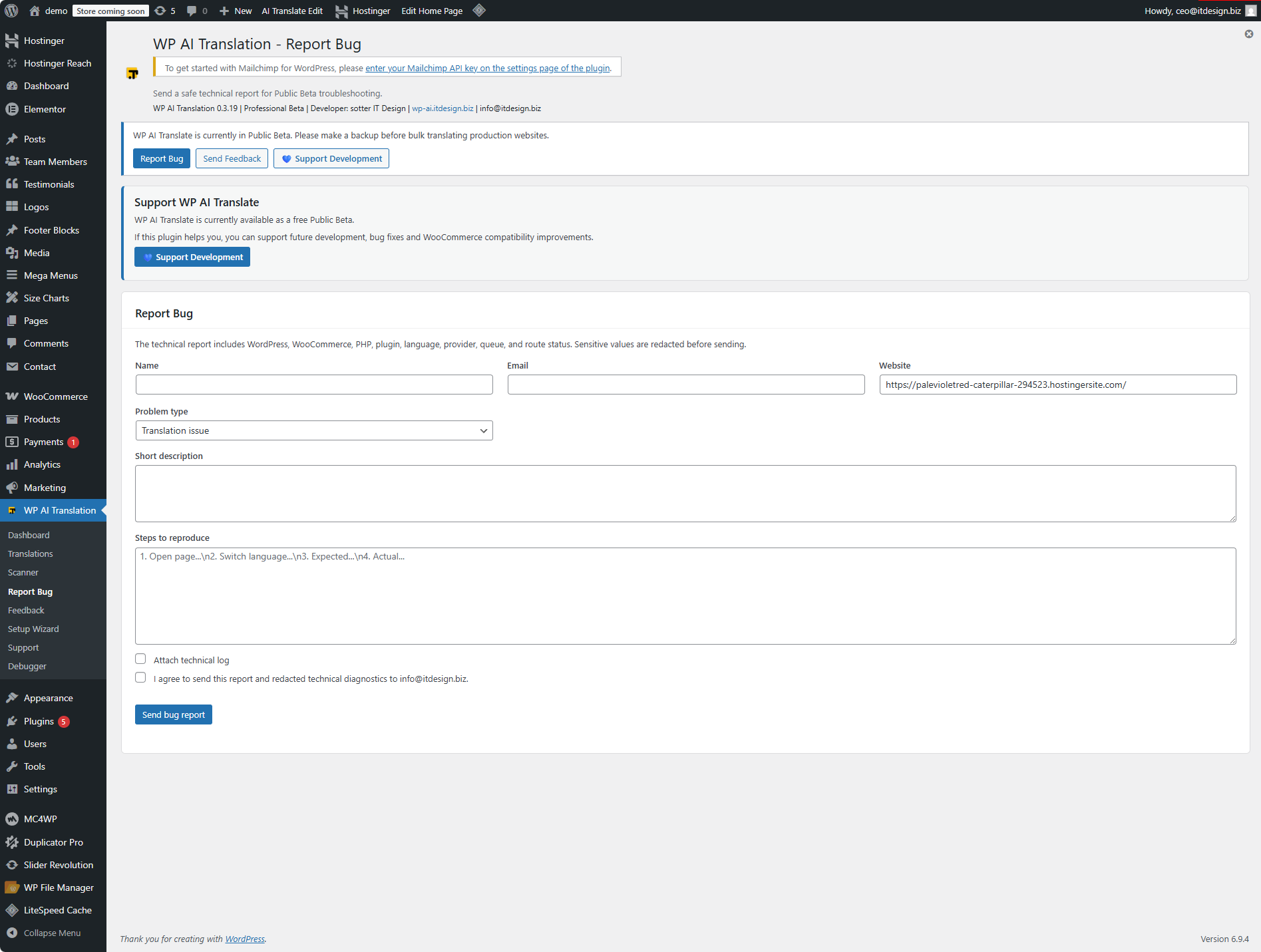Viewport: 1261px width, 952px height.
Task: Click the Send bug report button
Action: pos(174,714)
